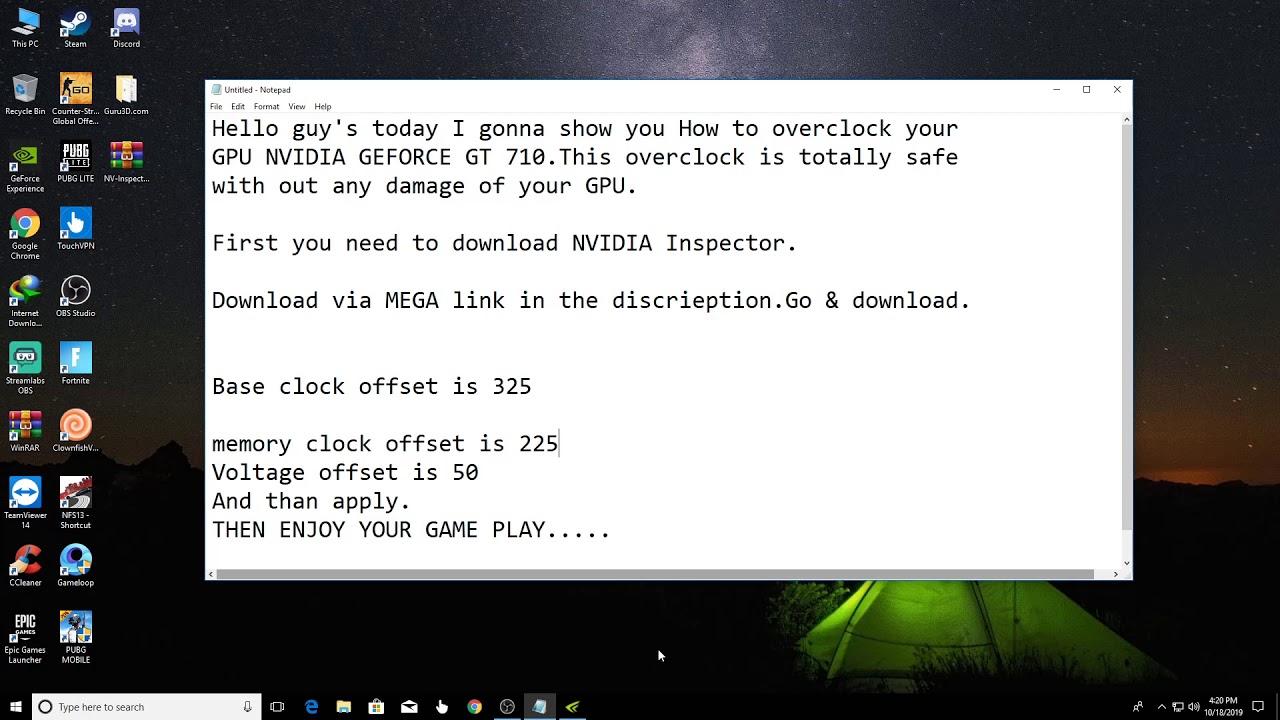The width and height of the screenshot is (1280, 720).
Task: Open Mail app from taskbar
Action: coord(409,707)
